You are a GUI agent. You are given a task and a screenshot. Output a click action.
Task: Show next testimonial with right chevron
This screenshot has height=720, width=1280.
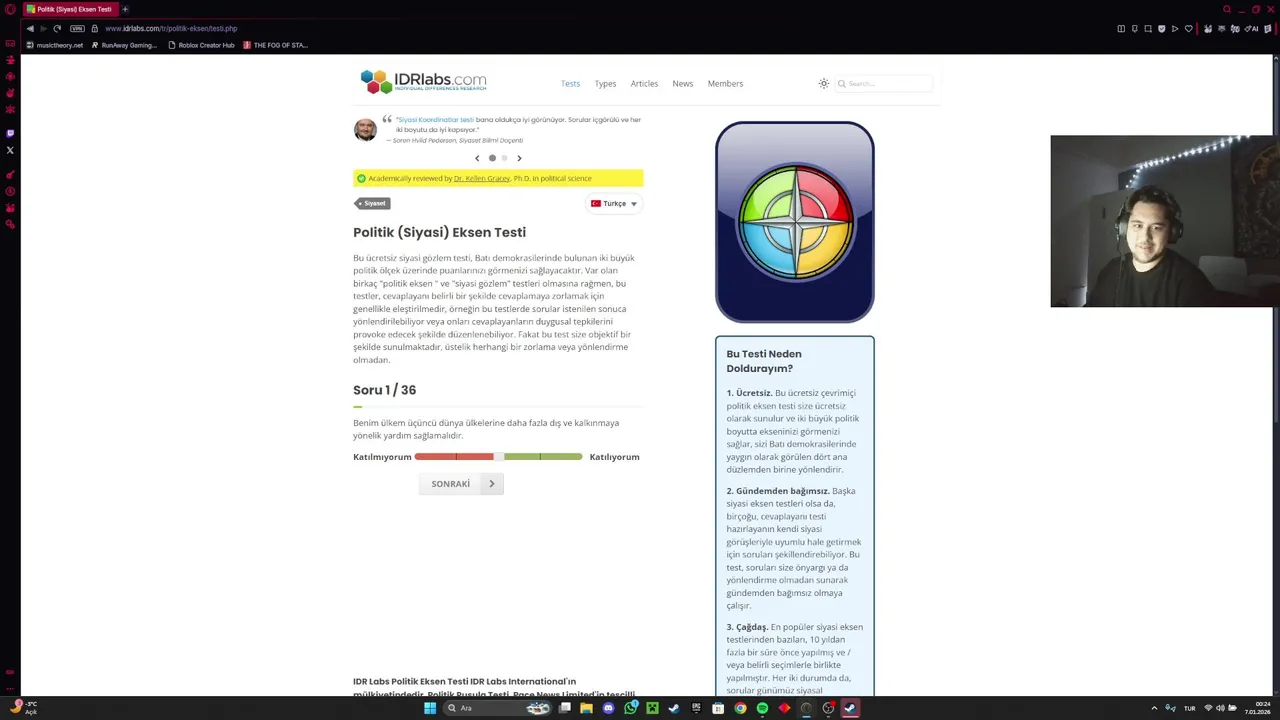tap(519, 158)
